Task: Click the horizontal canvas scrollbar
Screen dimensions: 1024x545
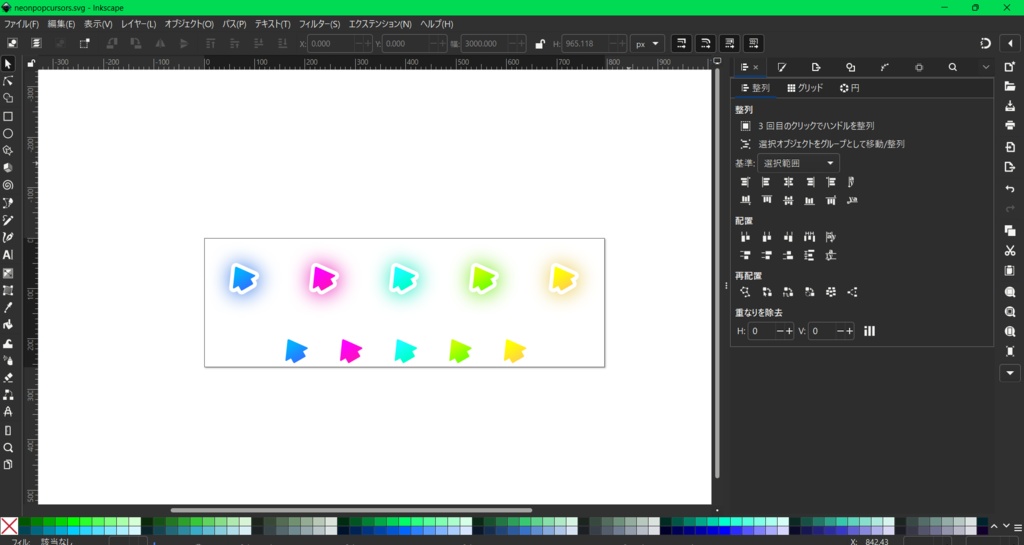Action: click(351, 510)
